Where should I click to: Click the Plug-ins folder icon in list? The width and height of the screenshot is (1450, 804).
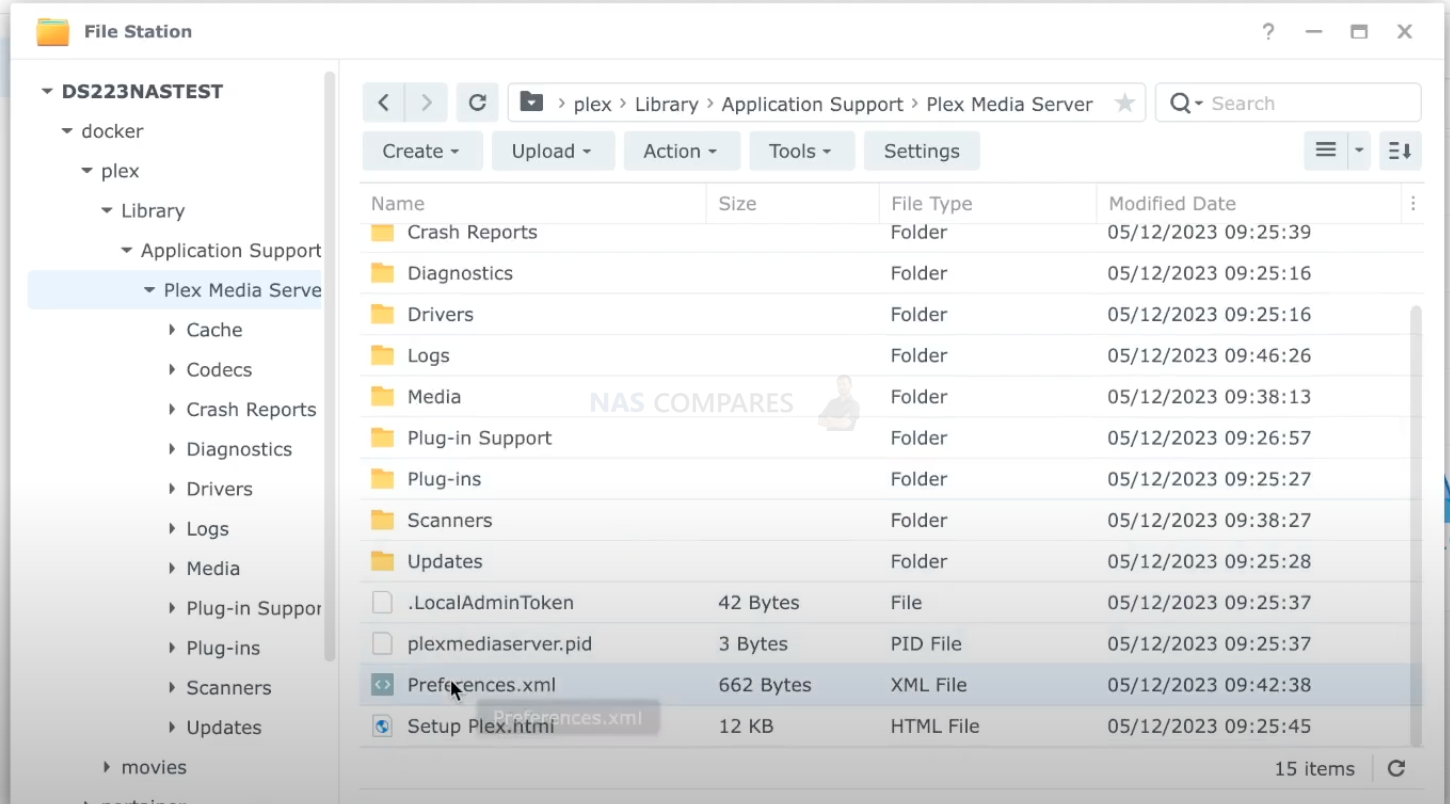click(382, 479)
